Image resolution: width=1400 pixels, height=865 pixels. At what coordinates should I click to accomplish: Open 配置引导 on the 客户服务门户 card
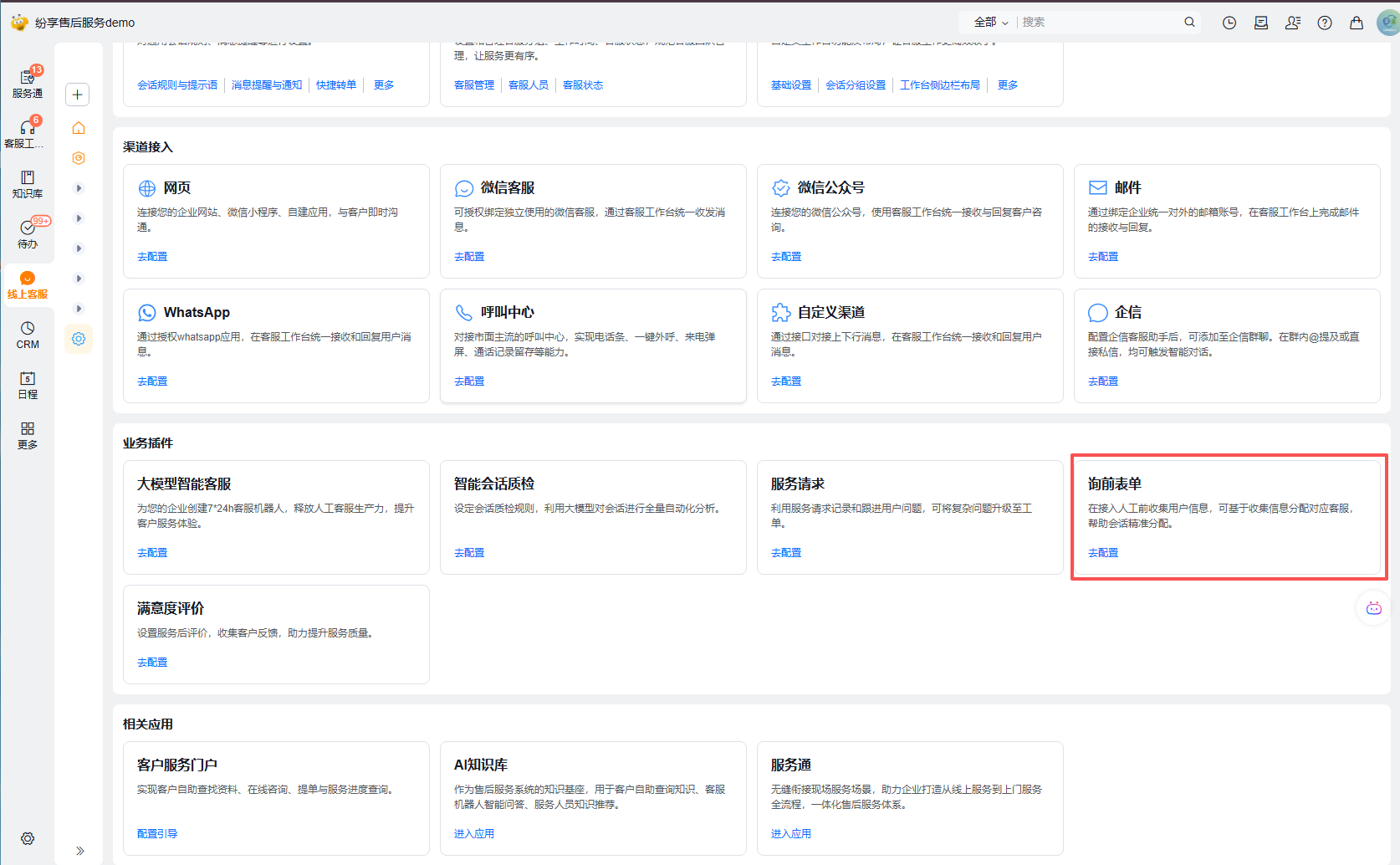pyautogui.click(x=157, y=834)
